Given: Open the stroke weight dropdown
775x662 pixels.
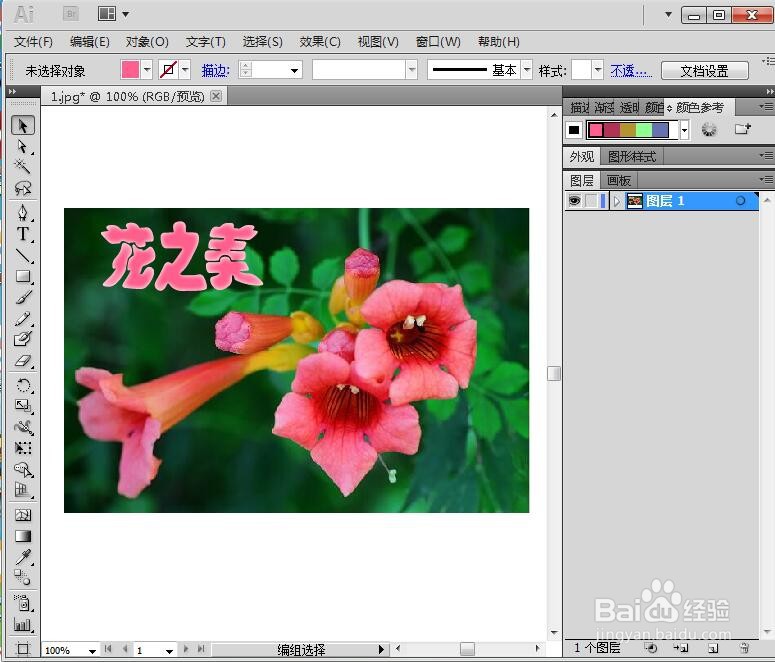Looking at the screenshot, I should (294, 70).
